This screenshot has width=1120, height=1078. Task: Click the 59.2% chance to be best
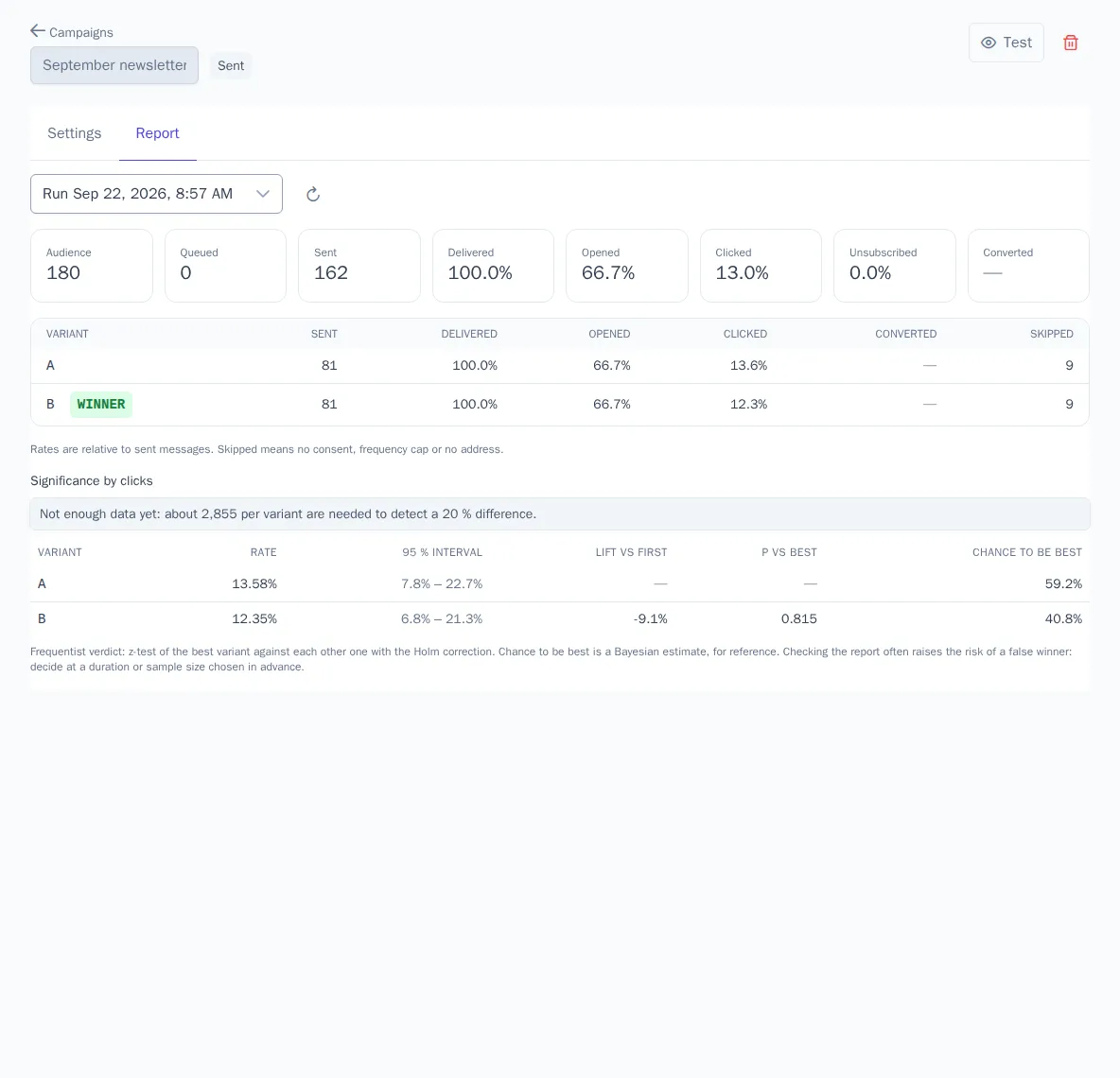pos(1063,584)
